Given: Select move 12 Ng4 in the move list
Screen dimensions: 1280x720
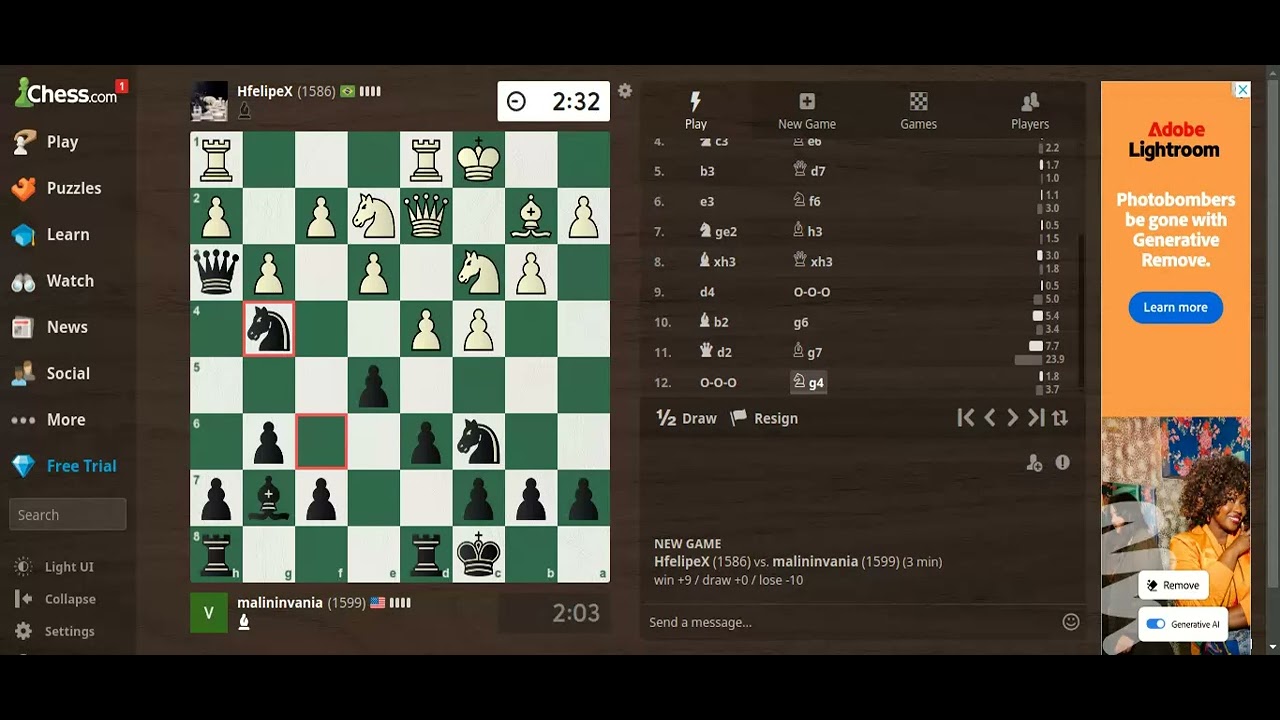Looking at the screenshot, I should pos(808,382).
